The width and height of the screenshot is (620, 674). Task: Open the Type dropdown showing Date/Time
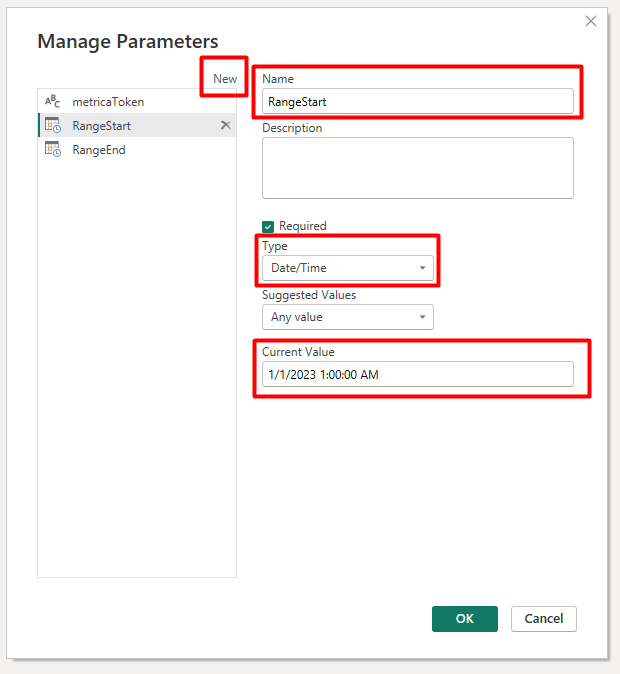(340, 268)
